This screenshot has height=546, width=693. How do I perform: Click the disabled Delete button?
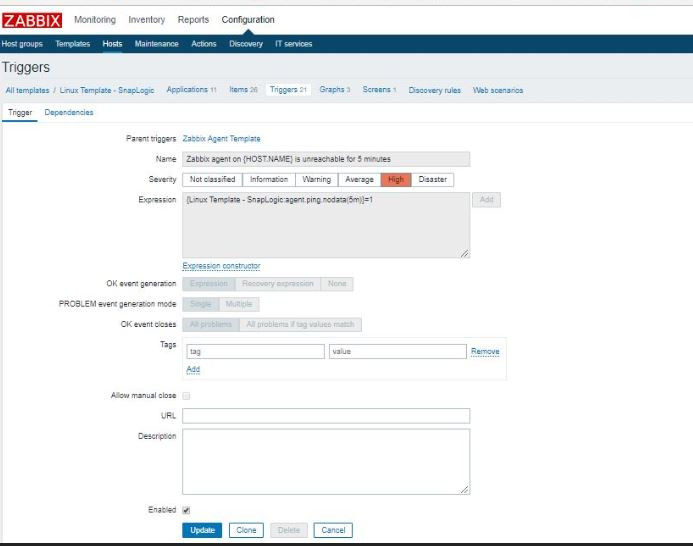click(289, 530)
